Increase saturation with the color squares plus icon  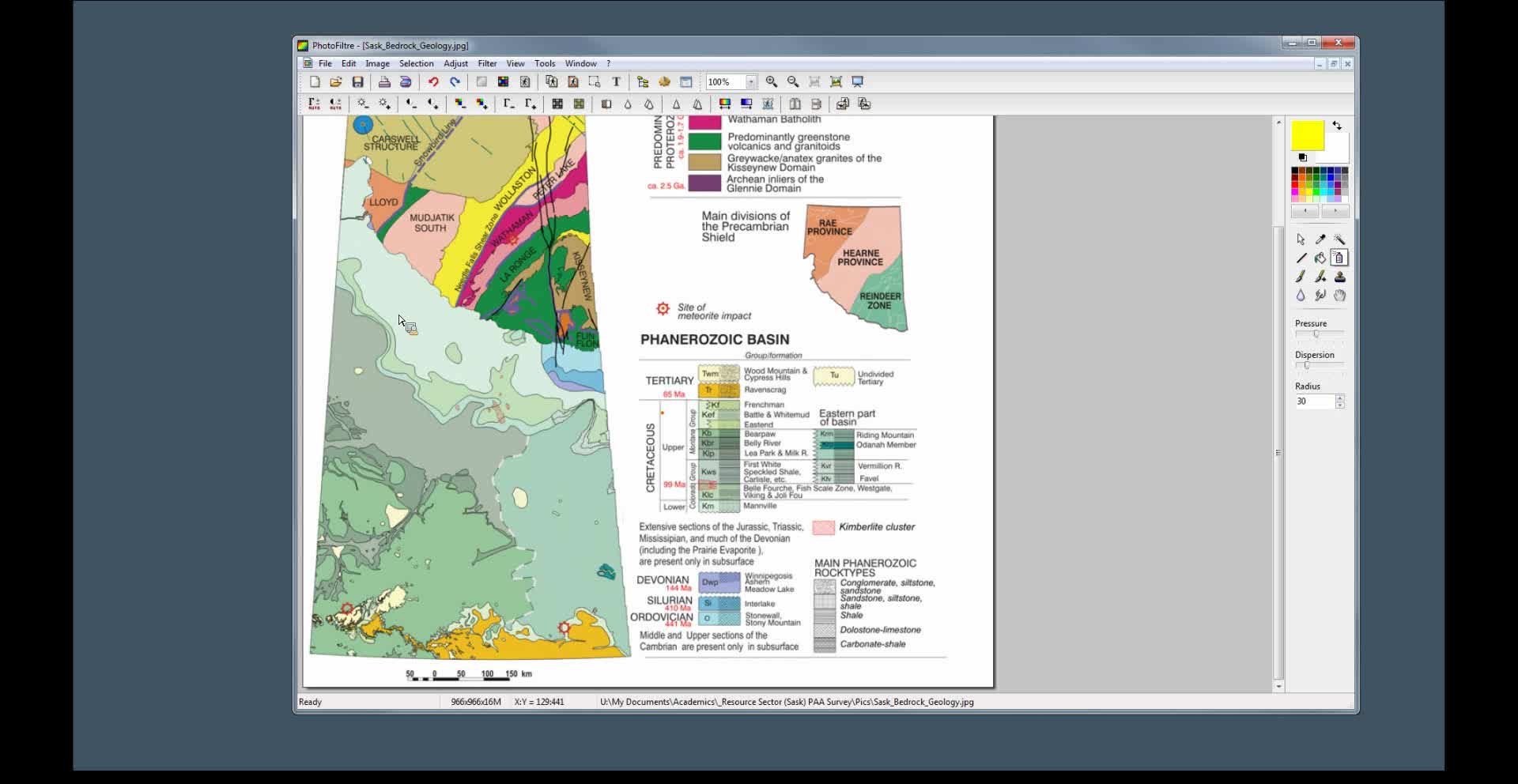(481, 104)
